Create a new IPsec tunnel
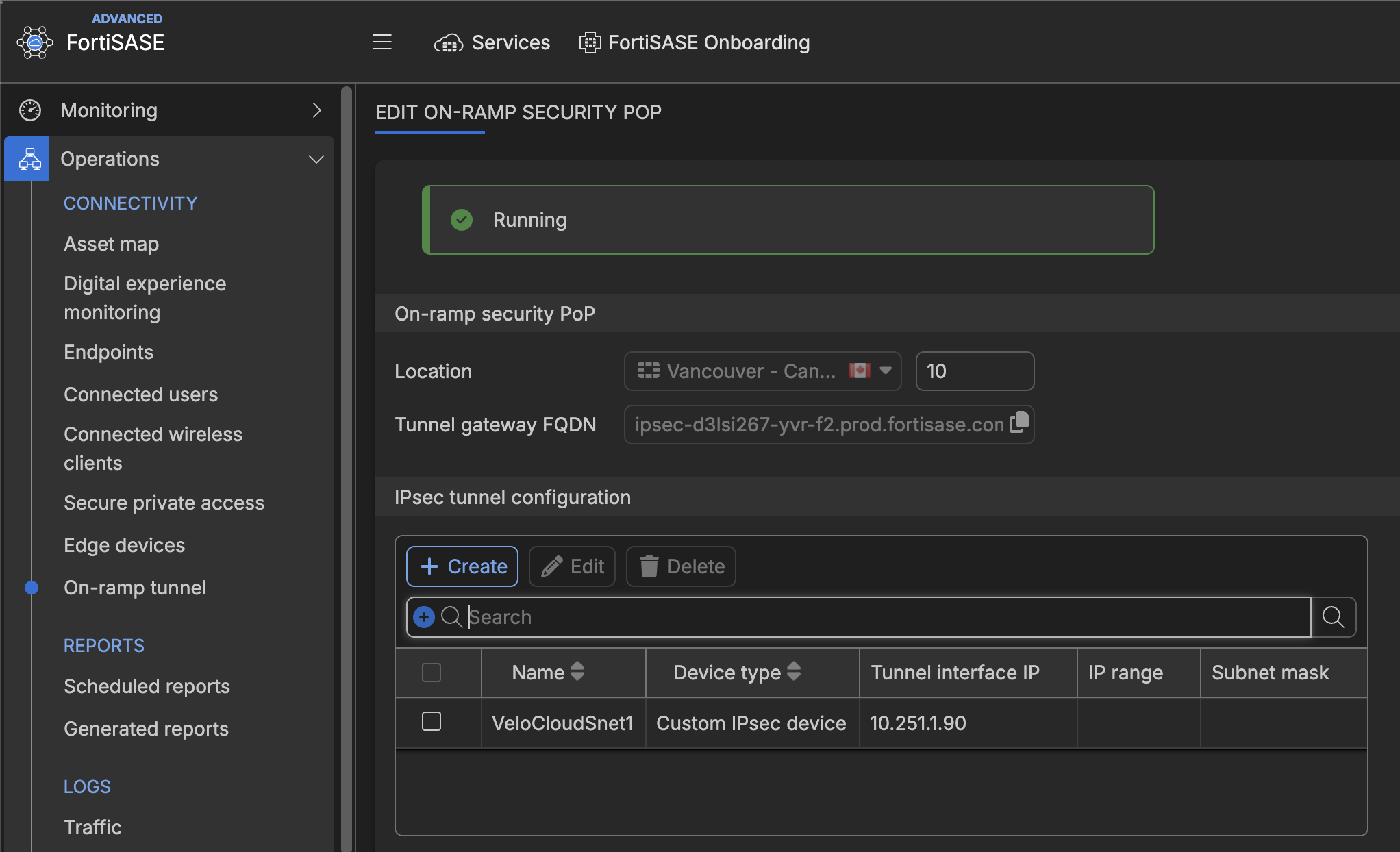 point(462,566)
